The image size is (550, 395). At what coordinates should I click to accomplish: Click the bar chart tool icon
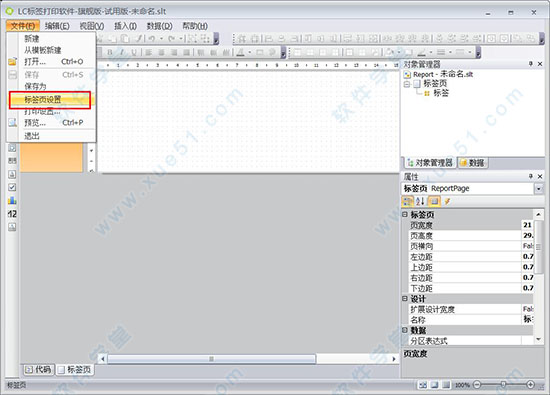tap(12, 200)
